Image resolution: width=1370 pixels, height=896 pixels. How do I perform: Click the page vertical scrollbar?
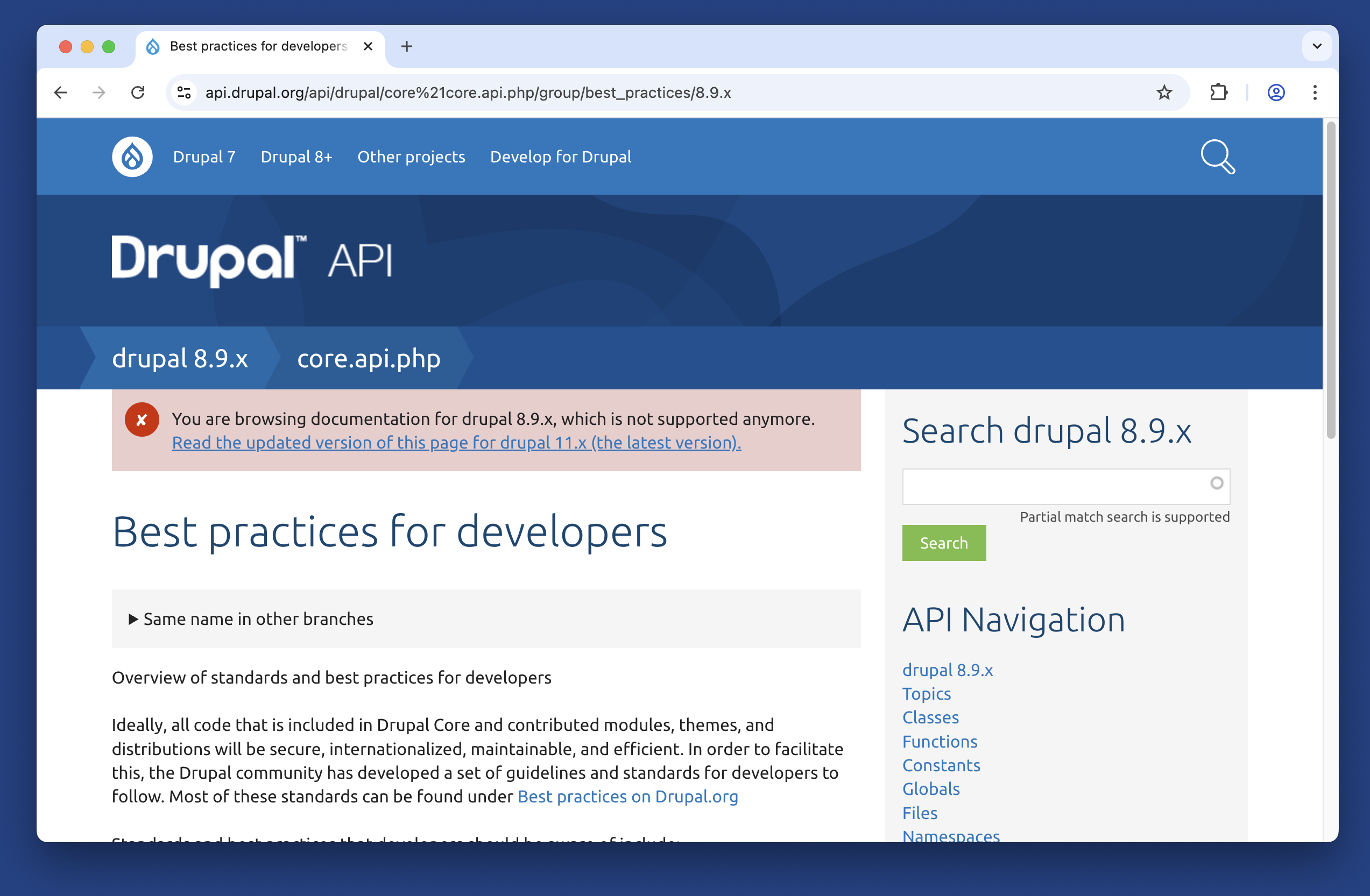1330,280
